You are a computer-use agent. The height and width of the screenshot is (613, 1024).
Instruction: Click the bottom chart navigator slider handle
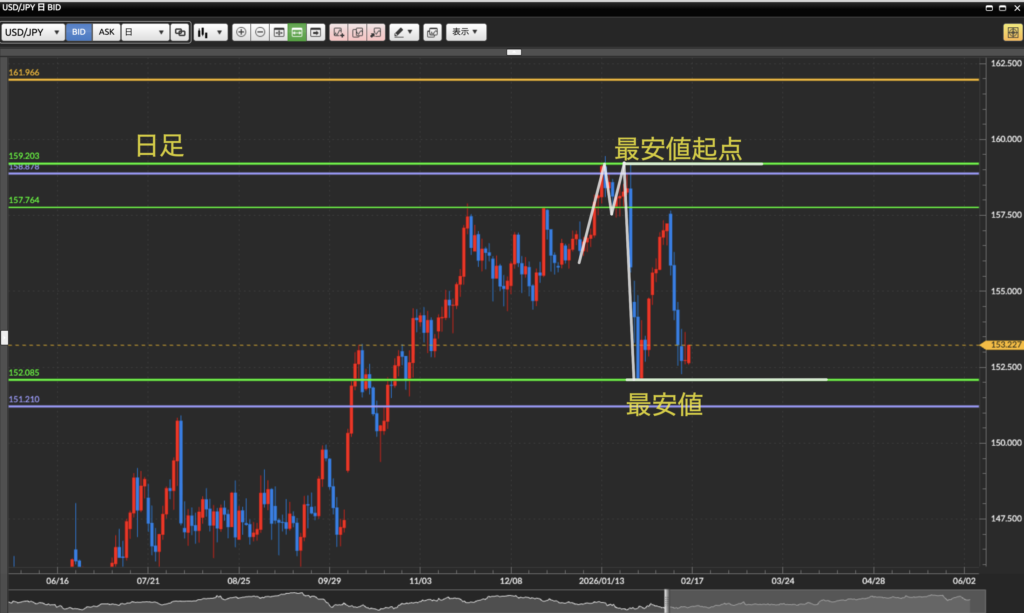(x=666, y=600)
